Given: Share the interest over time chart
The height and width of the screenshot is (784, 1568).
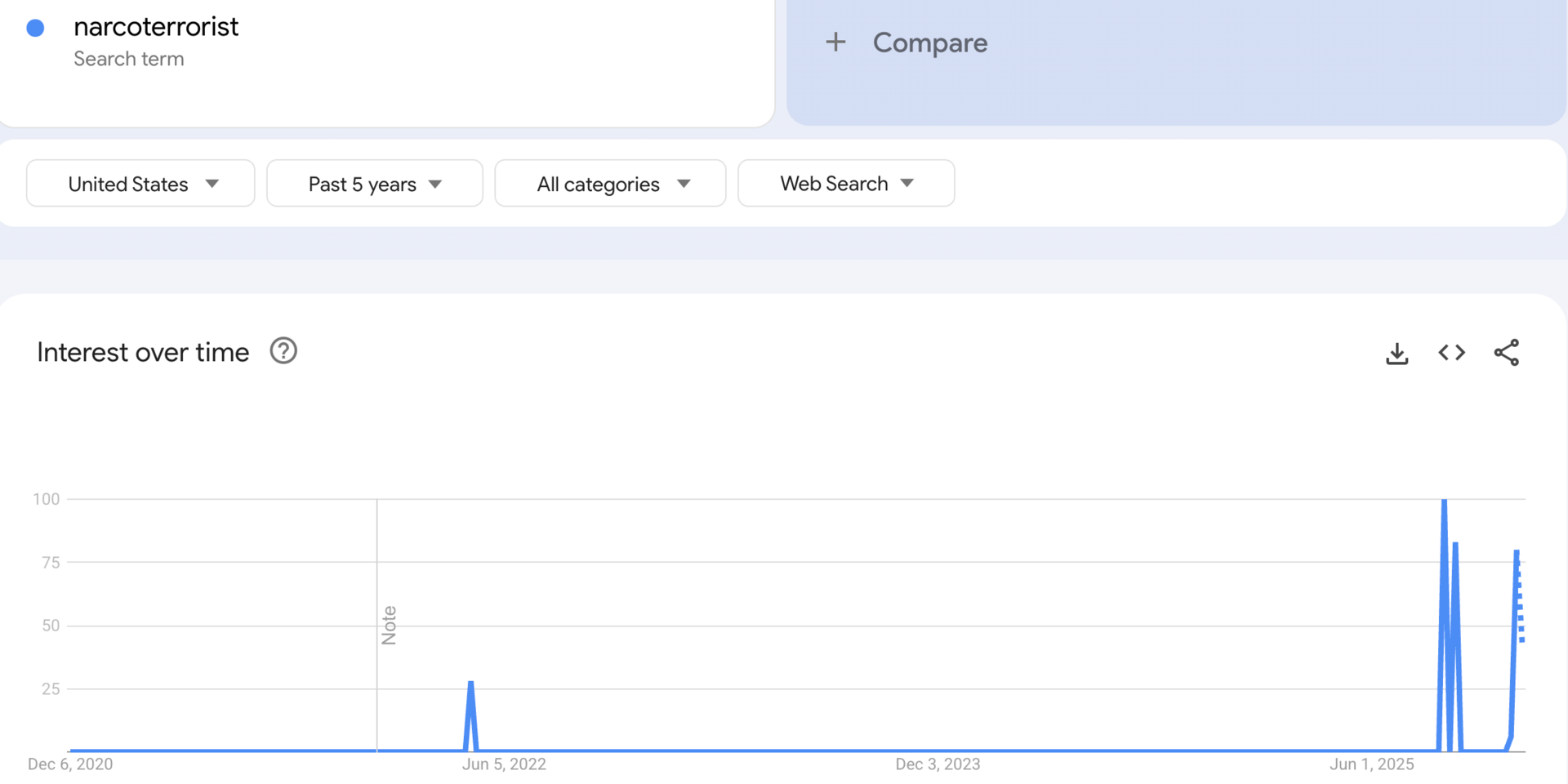Looking at the screenshot, I should (1506, 353).
